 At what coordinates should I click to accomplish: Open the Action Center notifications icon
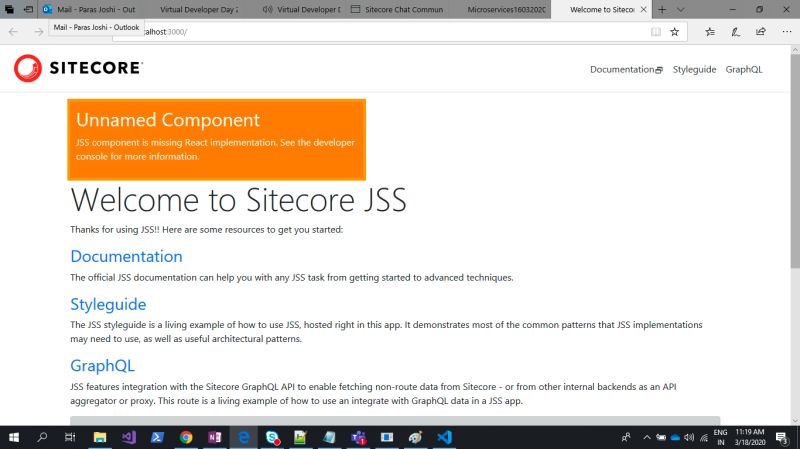click(x=782, y=437)
